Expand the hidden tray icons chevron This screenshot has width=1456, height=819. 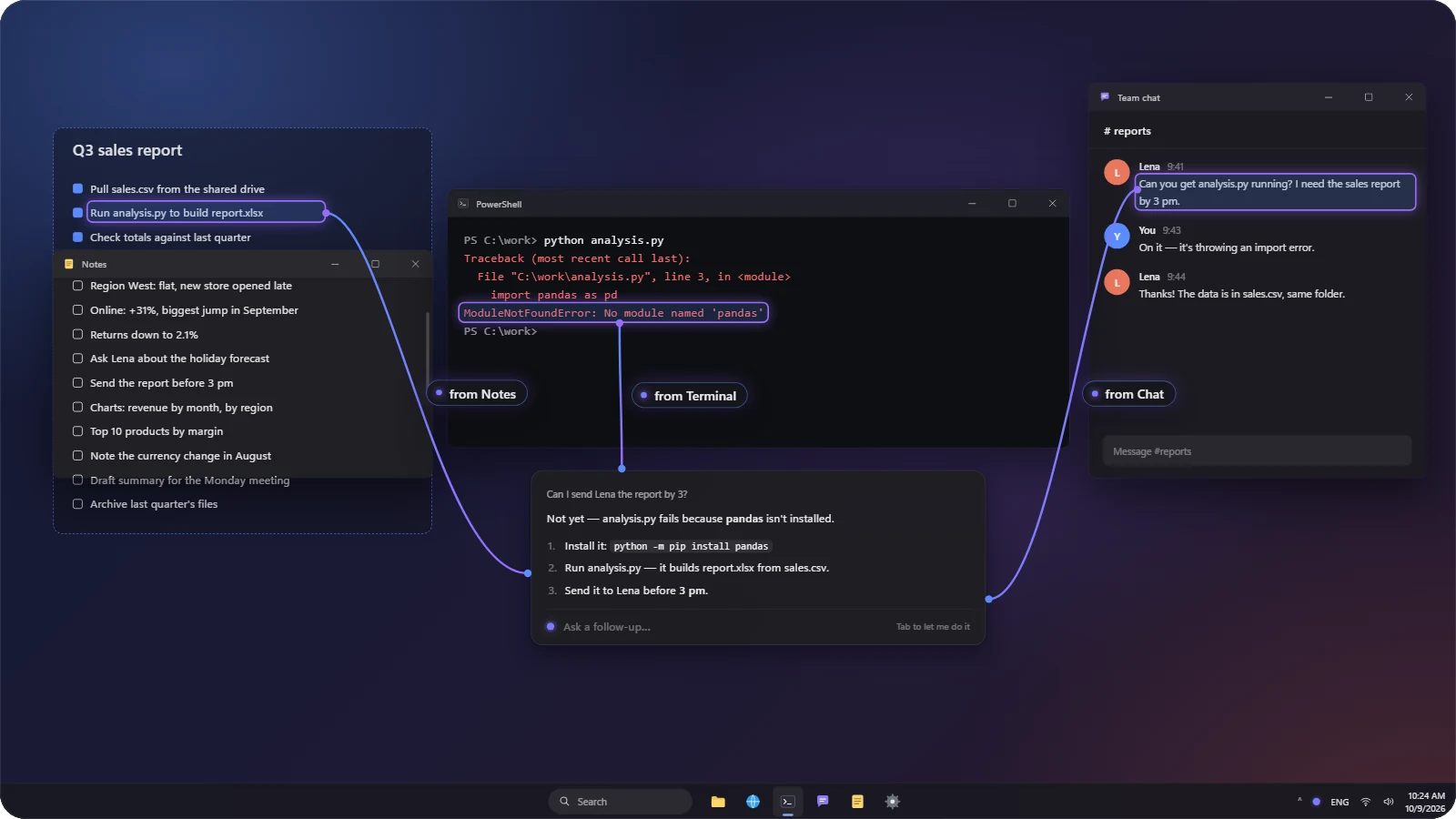point(1299,801)
